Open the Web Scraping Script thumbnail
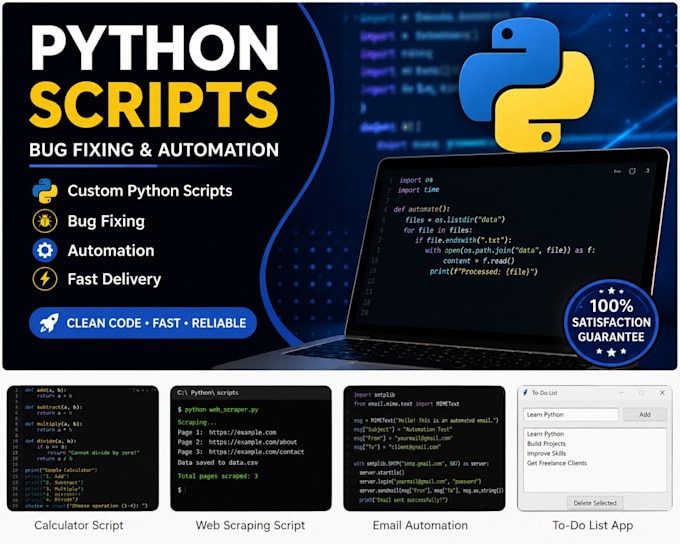The width and height of the screenshot is (680, 544). 251,448
